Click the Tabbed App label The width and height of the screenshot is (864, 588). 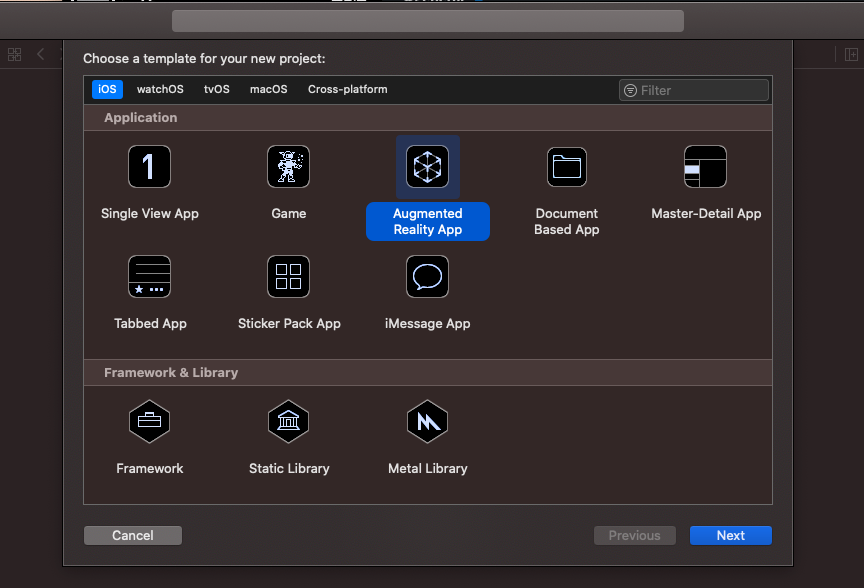(x=150, y=323)
